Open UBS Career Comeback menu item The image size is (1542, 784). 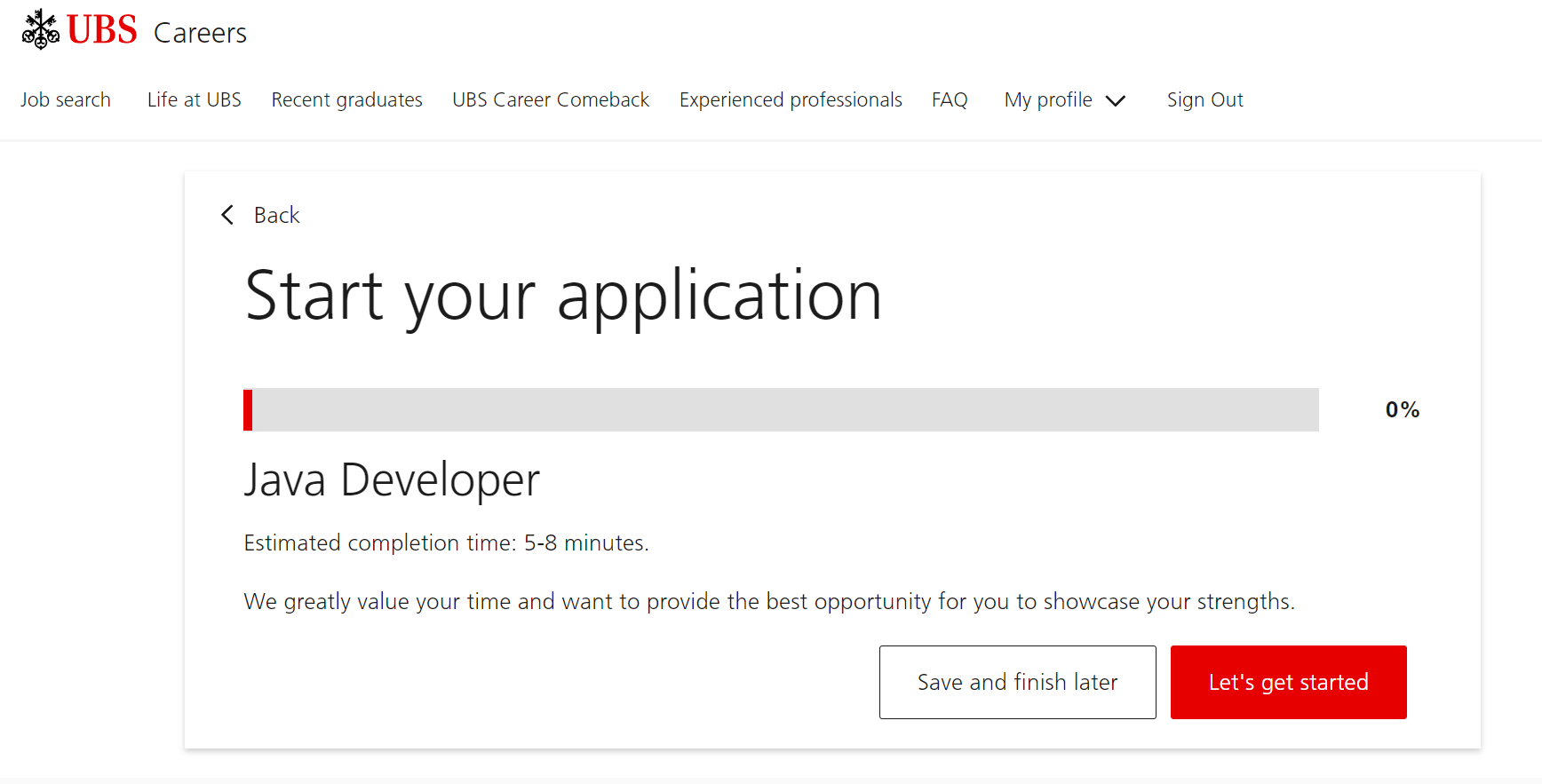click(x=551, y=99)
